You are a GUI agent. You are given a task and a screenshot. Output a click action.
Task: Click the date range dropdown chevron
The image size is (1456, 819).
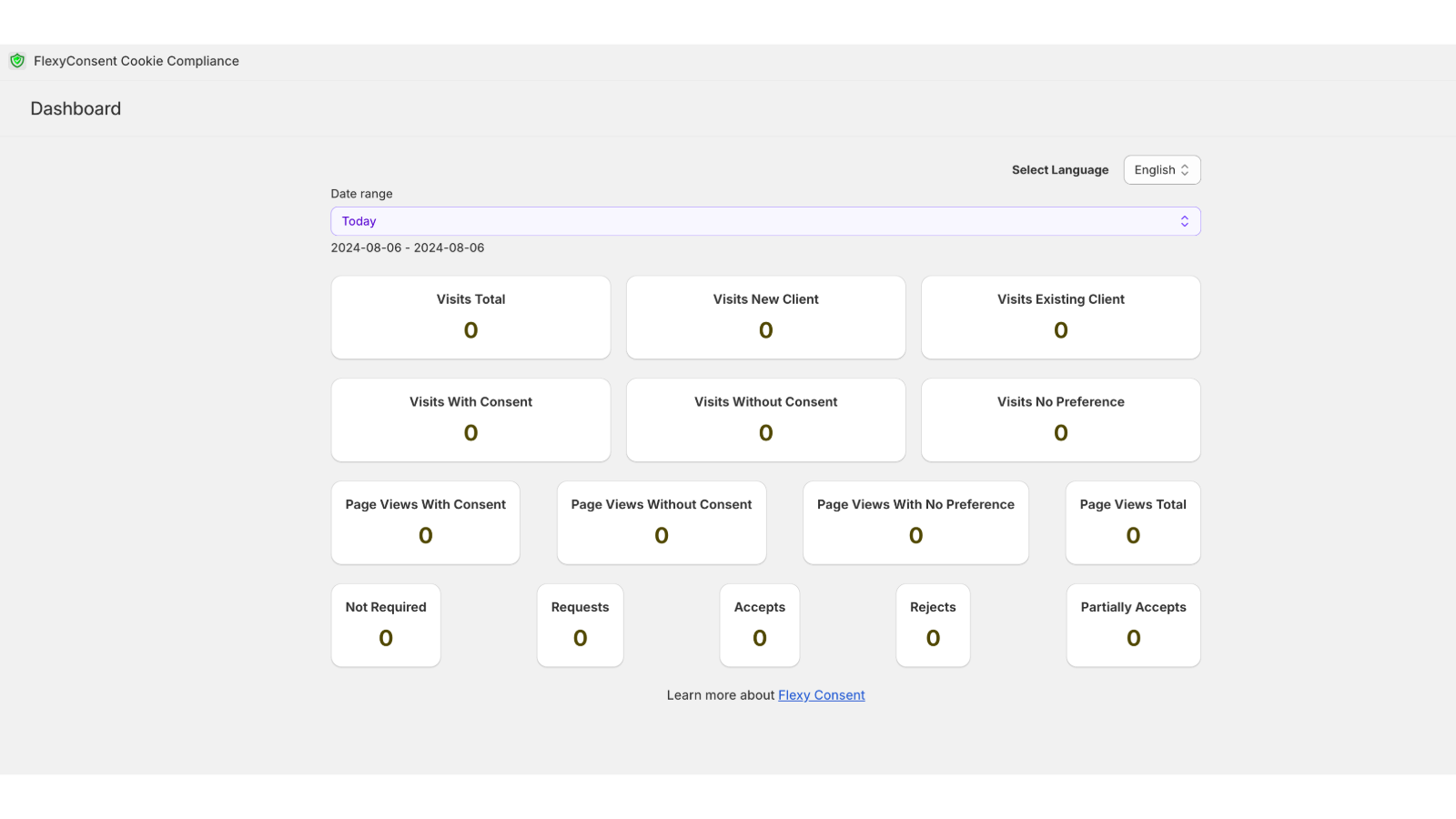click(x=1185, y=220)
